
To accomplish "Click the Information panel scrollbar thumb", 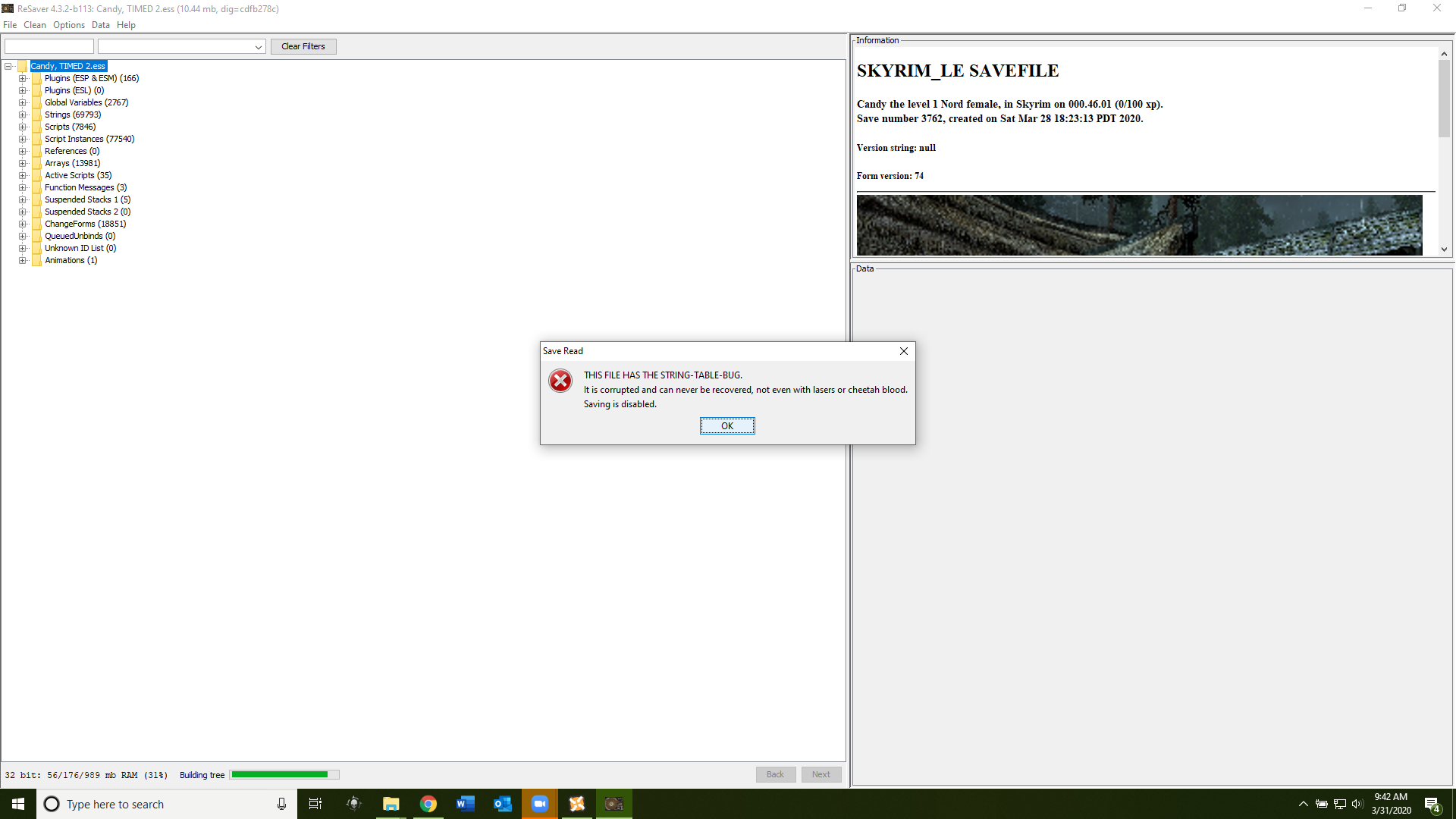I will coord(1444,99).
